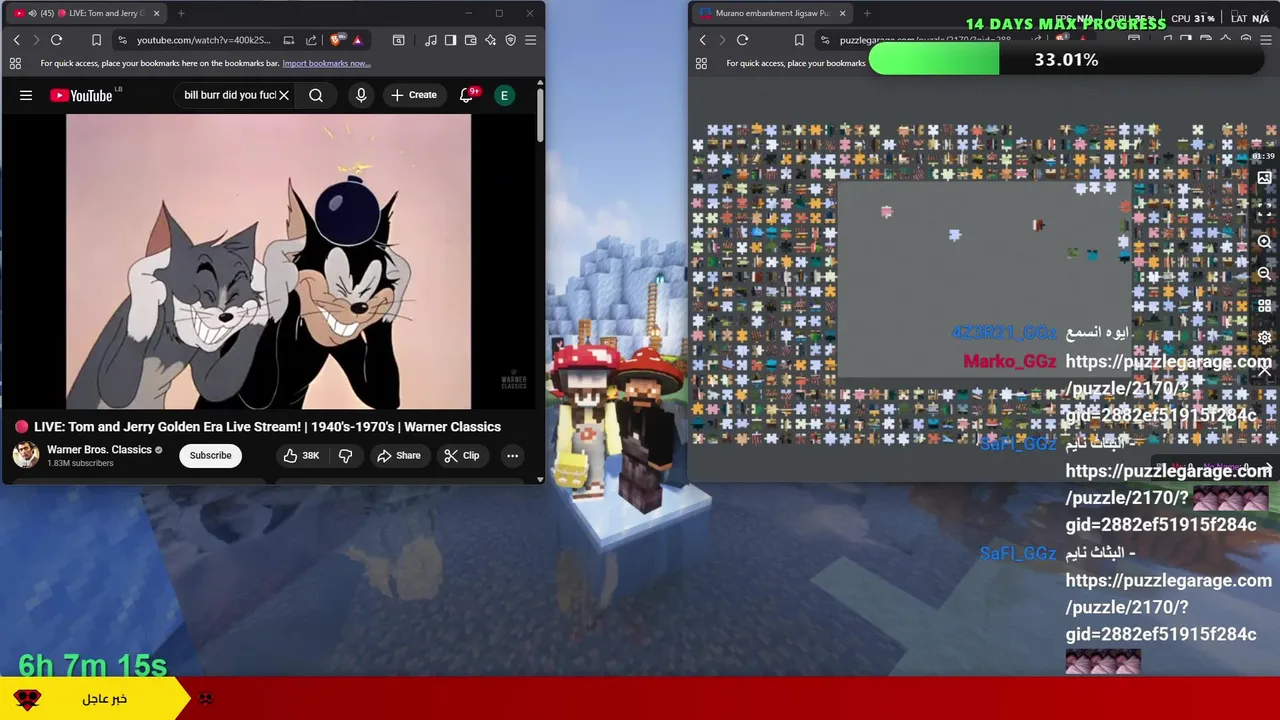
Task: View site information in the YouTube address bar
Action: pyautogui.click(x=122, y=40)
